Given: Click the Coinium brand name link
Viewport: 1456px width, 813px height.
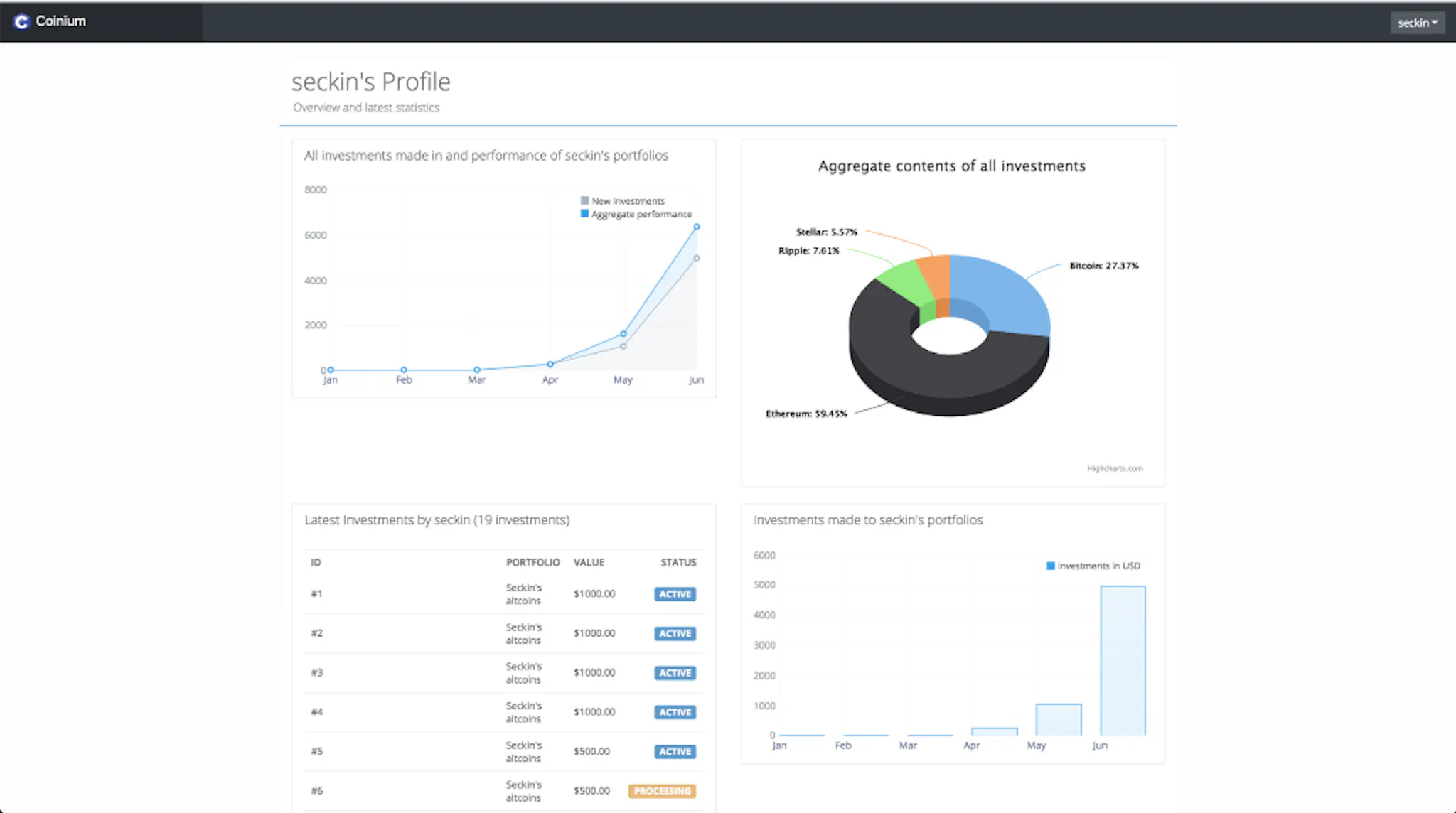Looking at the screenshot, I should (61, 21).
